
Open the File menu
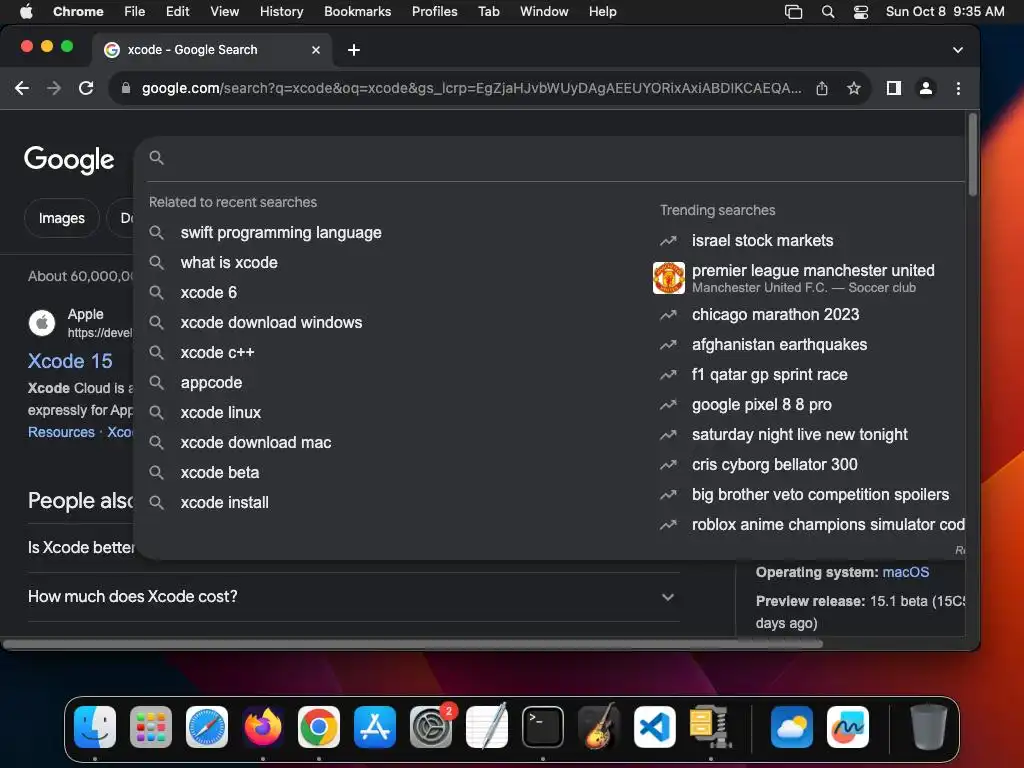(x=135, y=12)
